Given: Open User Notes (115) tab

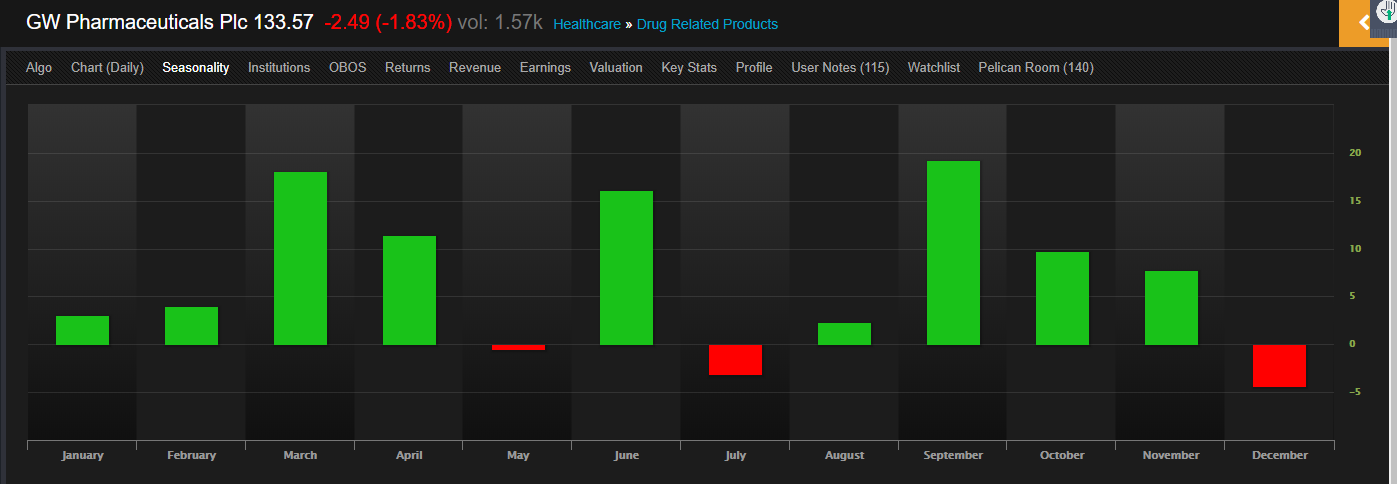Looking at the screenshot, I should click(840, 68).
